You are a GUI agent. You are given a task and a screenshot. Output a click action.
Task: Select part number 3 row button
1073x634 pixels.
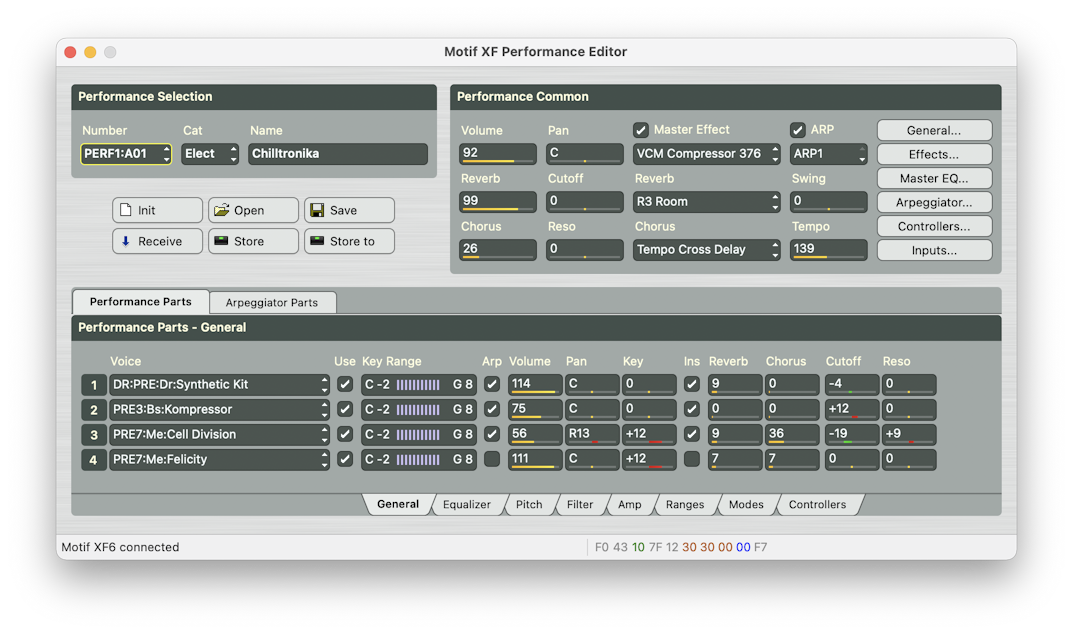coord(94,435)
